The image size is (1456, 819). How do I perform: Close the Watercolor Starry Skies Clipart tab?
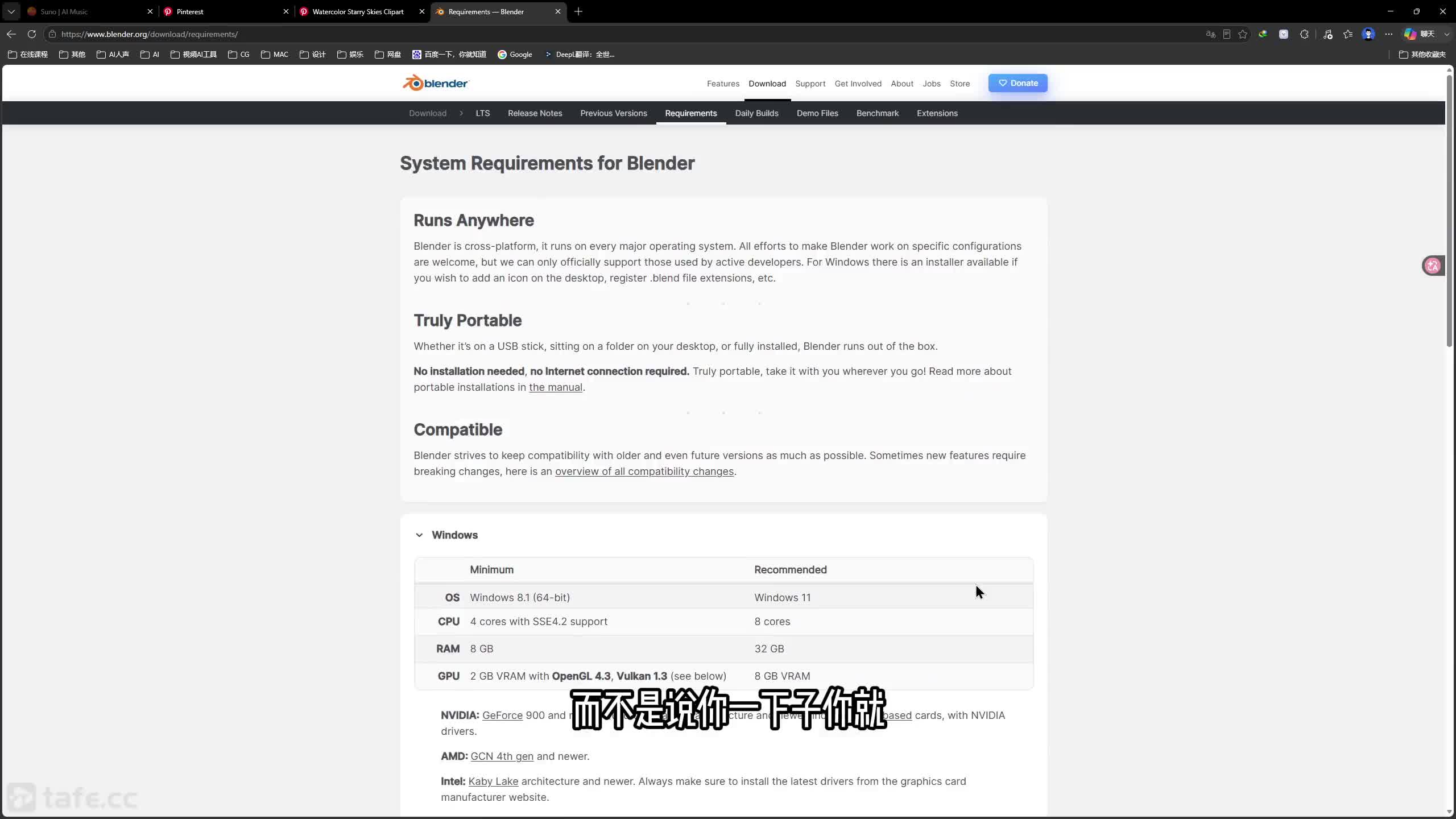click(x=422, y=11)
